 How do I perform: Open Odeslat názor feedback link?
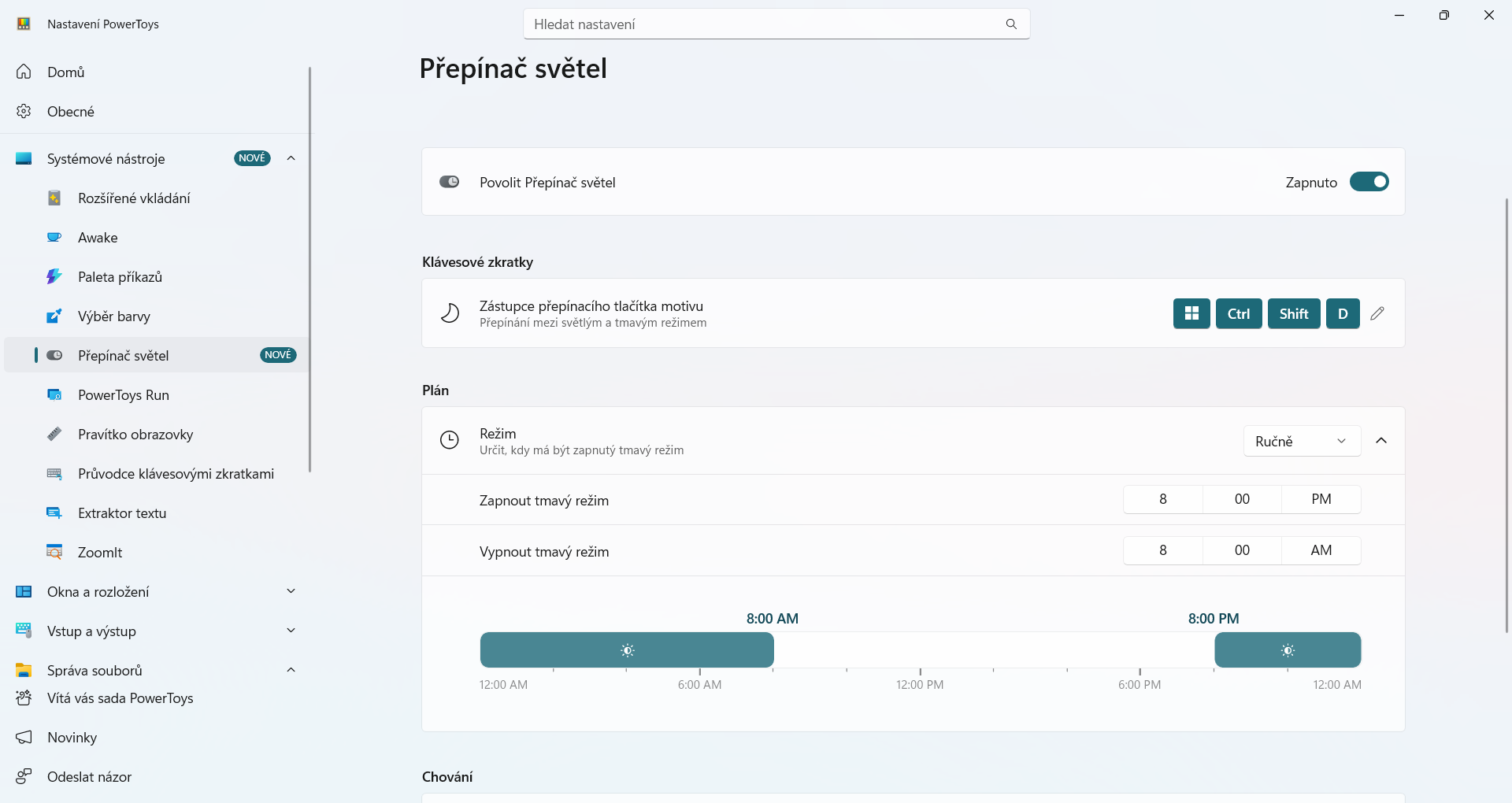89,776
